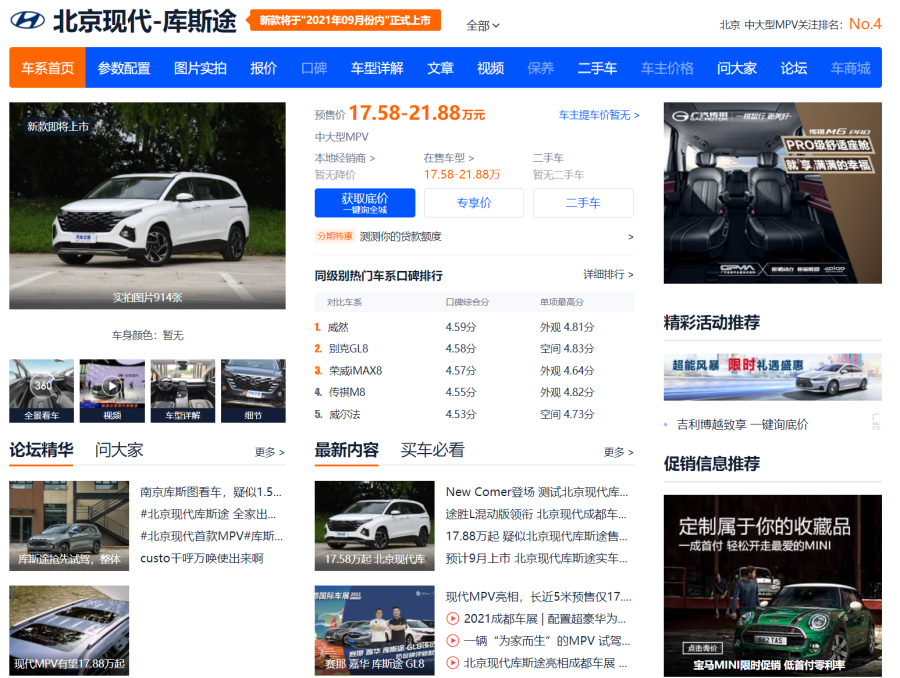Screen dimensions: 900x678
Task: Click 传祺M8 in the ranking list
Action: click(347, 392)
